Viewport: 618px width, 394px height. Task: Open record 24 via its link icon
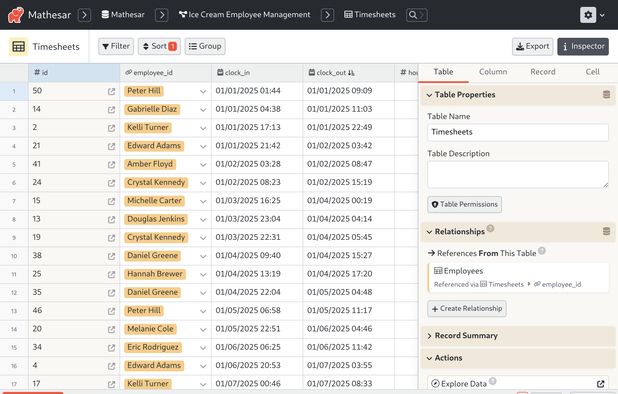click(112, 183)
